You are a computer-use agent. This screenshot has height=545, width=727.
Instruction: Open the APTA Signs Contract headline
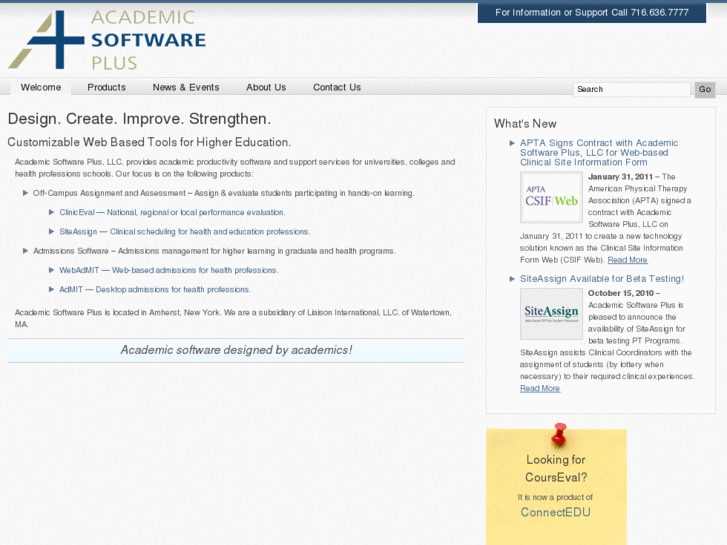coord(599,153)
